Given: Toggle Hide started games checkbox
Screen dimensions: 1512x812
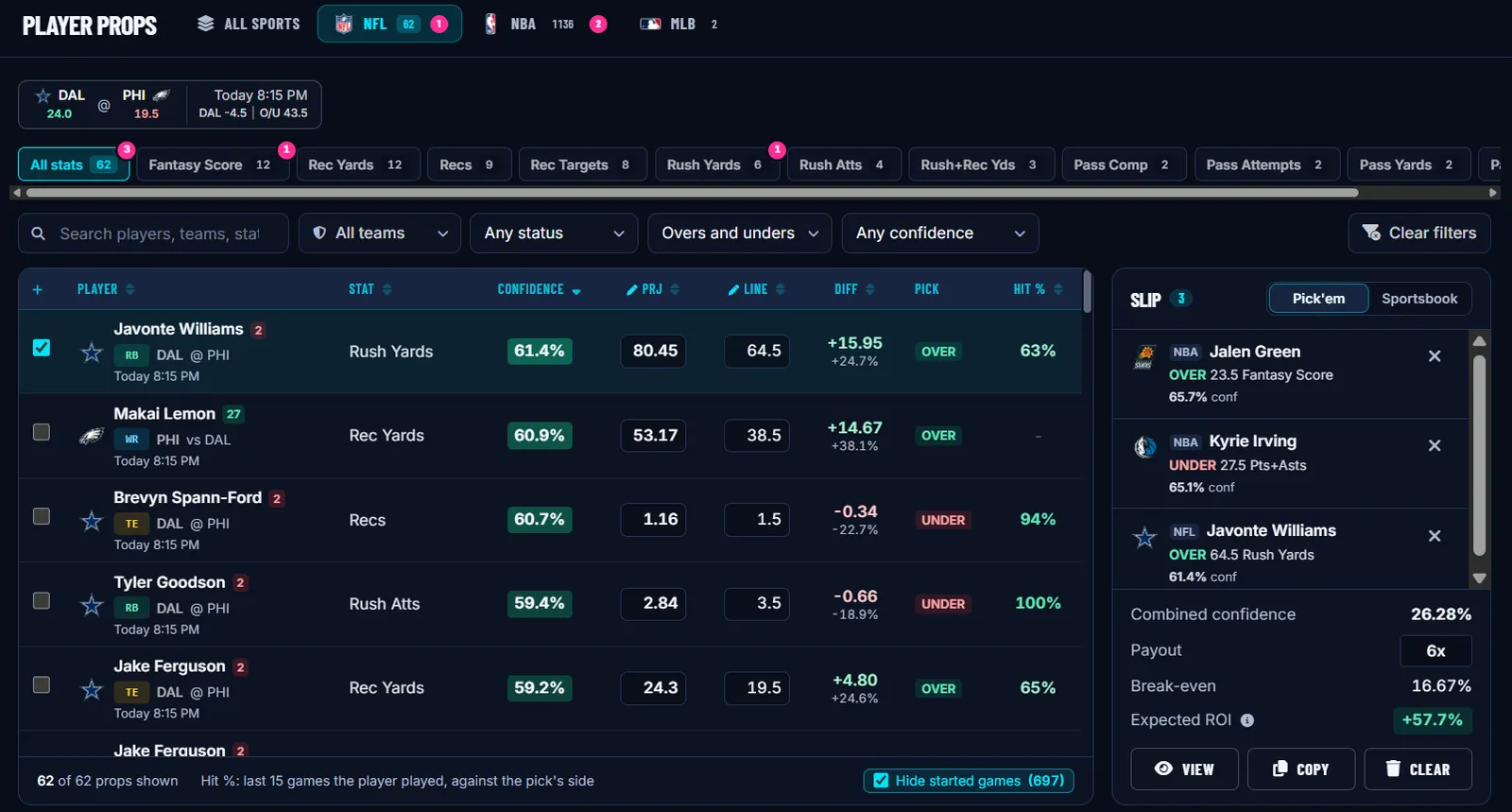Looking at the screenshot, I should point(881,781).
